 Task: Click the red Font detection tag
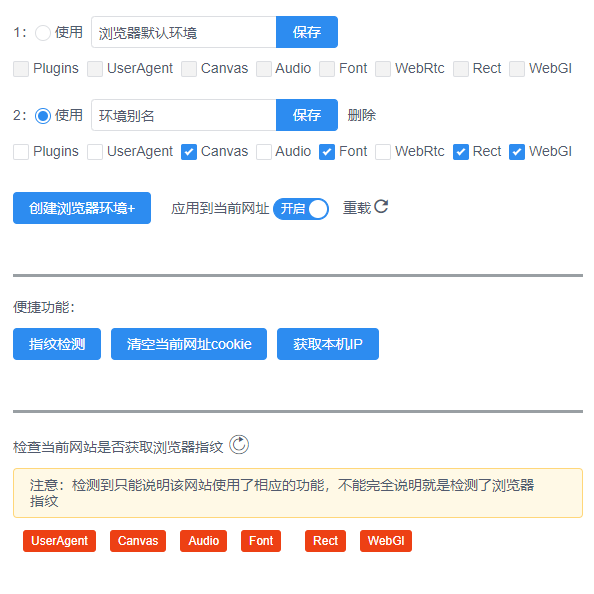(x=261, y=541)
